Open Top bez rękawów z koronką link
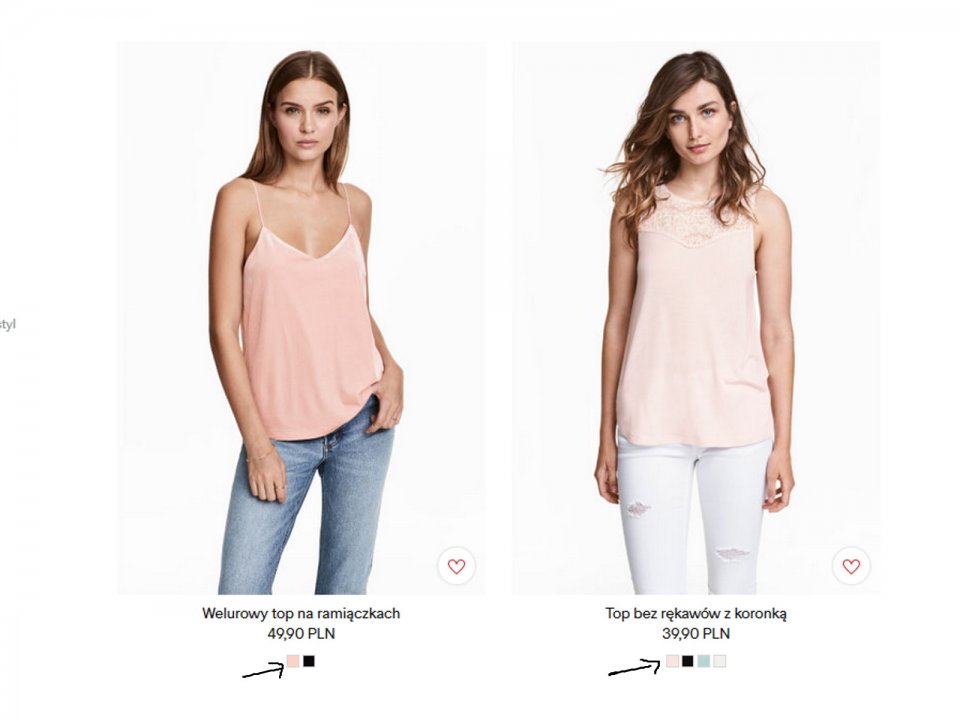Image resolution: width=960 pixels, height=720 pixels. [x=696, y=613]
